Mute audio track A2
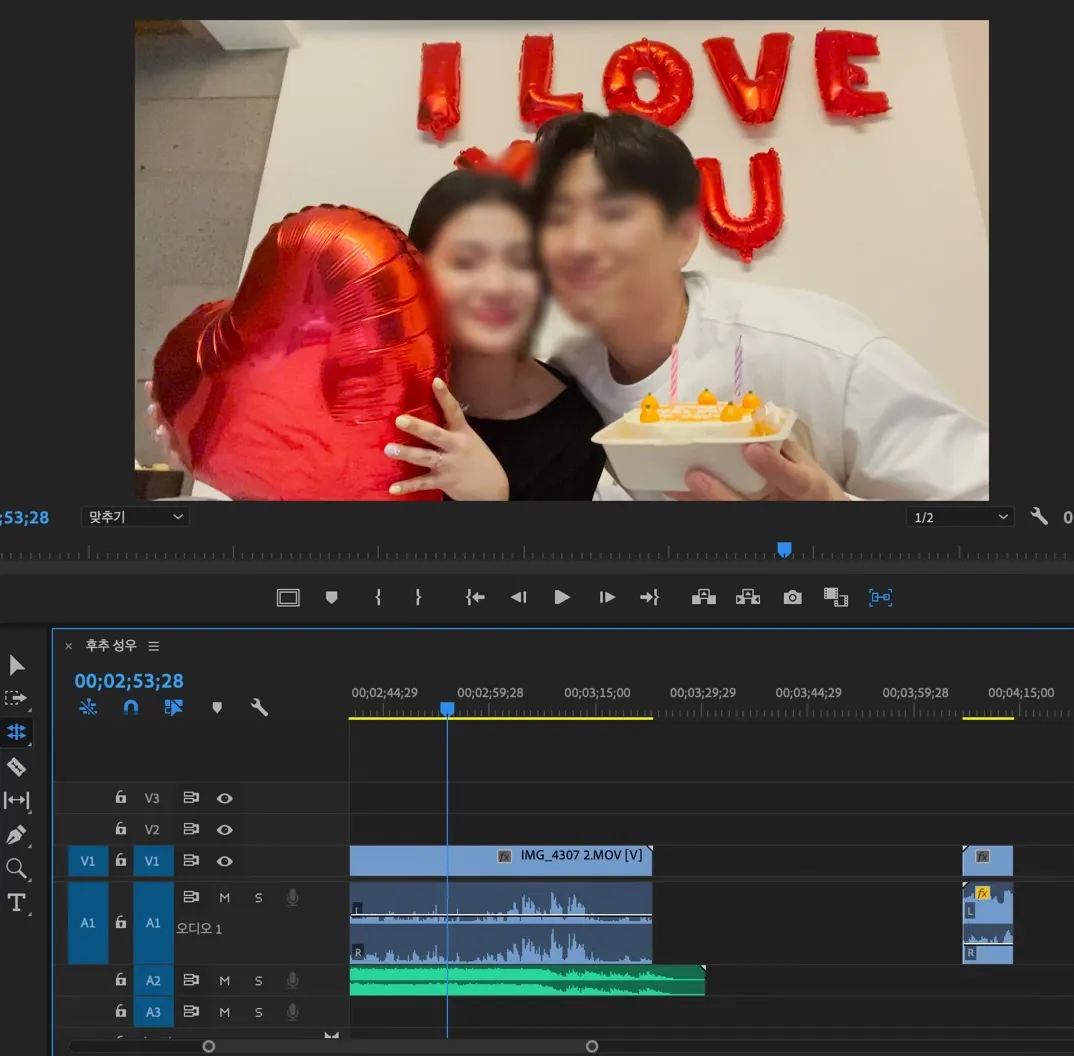1074x1056 pixels. (x=224, y=981)
